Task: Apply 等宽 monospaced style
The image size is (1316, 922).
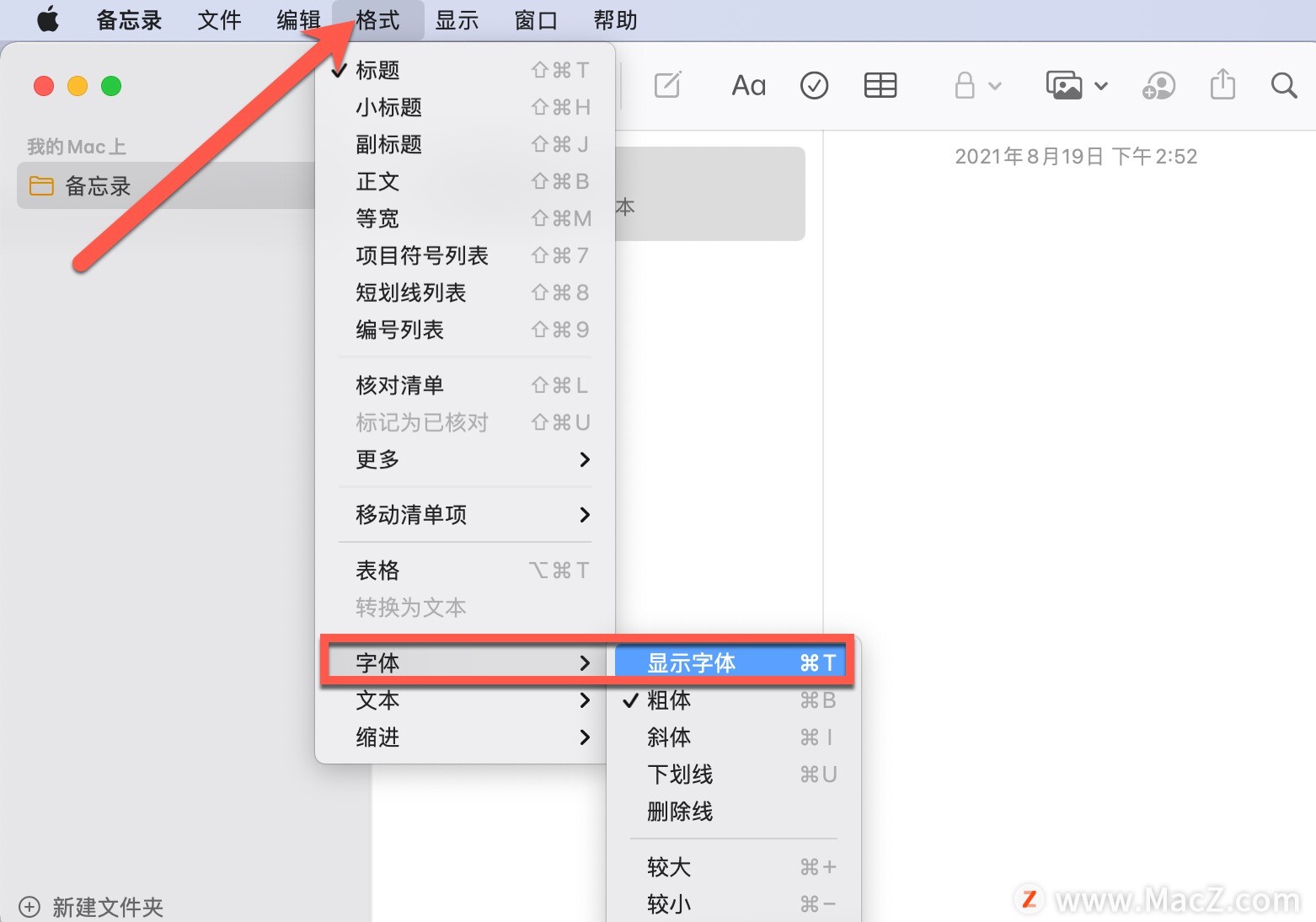Action: (x=465, y=218)
